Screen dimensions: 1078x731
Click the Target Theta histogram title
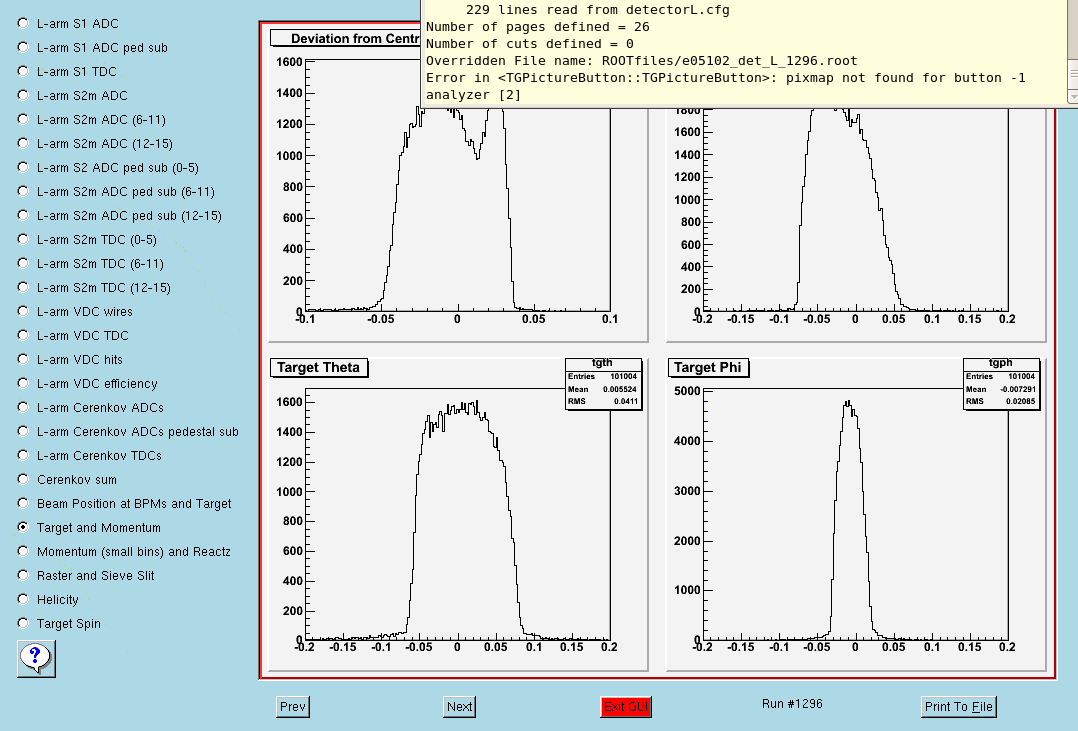[x=319, y=368]
